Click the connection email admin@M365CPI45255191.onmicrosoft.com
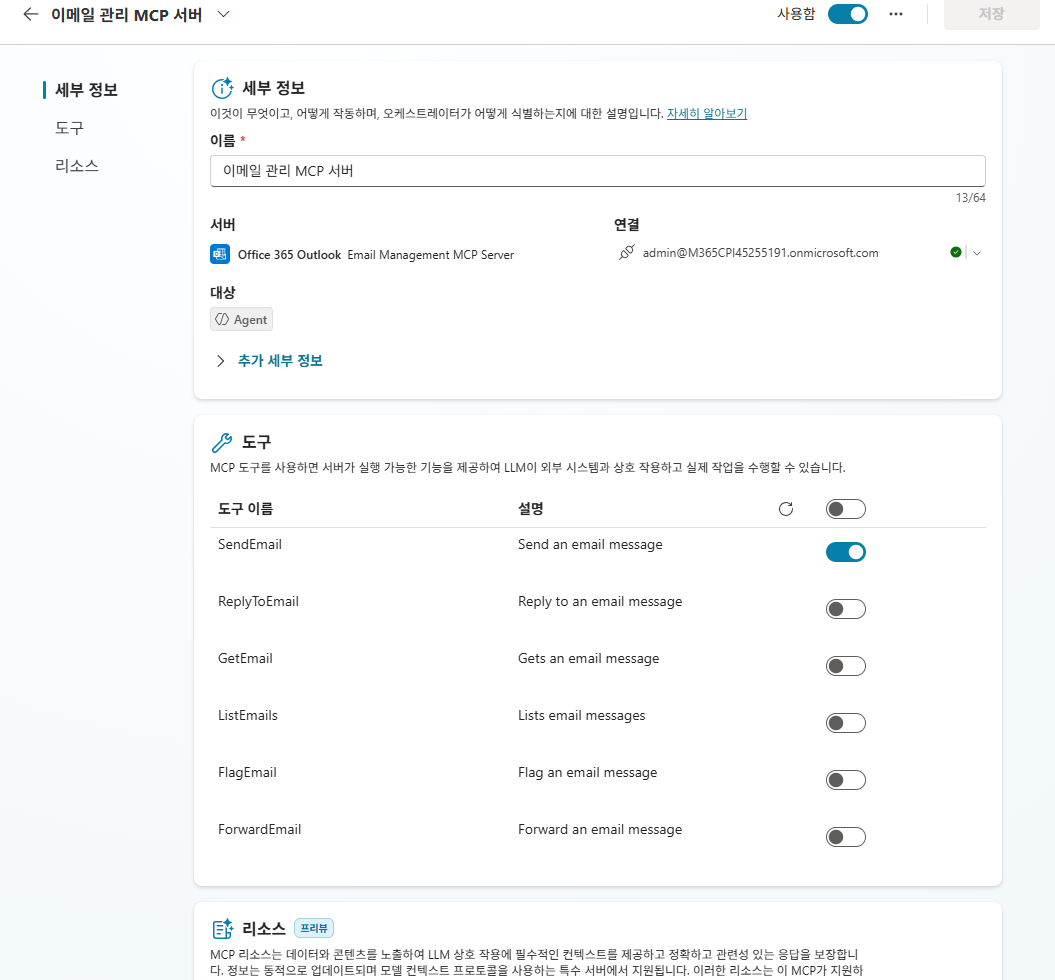The image size is (1055, 980). (760, 253)
